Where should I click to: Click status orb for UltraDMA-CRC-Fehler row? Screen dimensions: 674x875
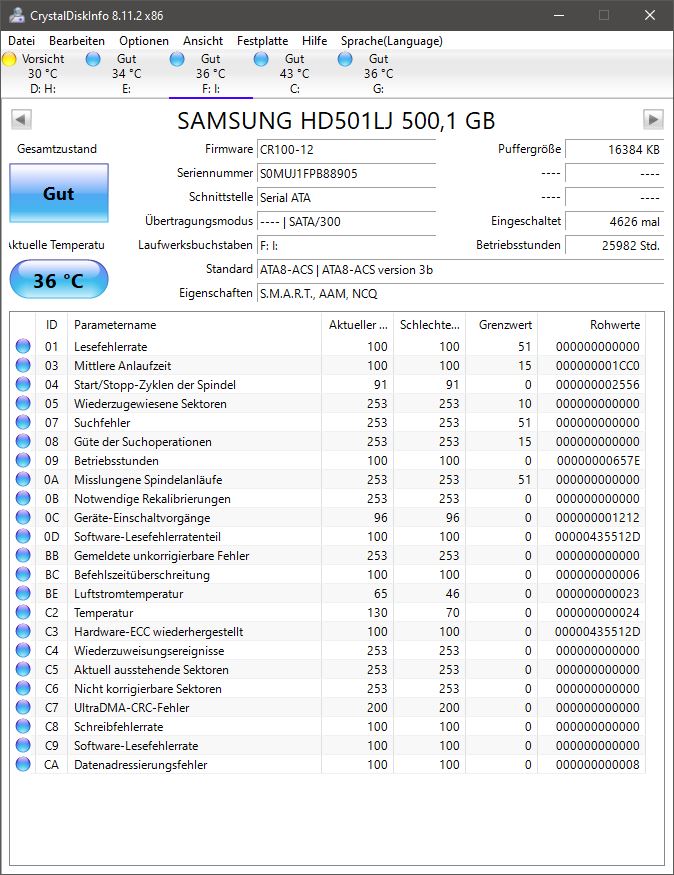pos(23,707)
